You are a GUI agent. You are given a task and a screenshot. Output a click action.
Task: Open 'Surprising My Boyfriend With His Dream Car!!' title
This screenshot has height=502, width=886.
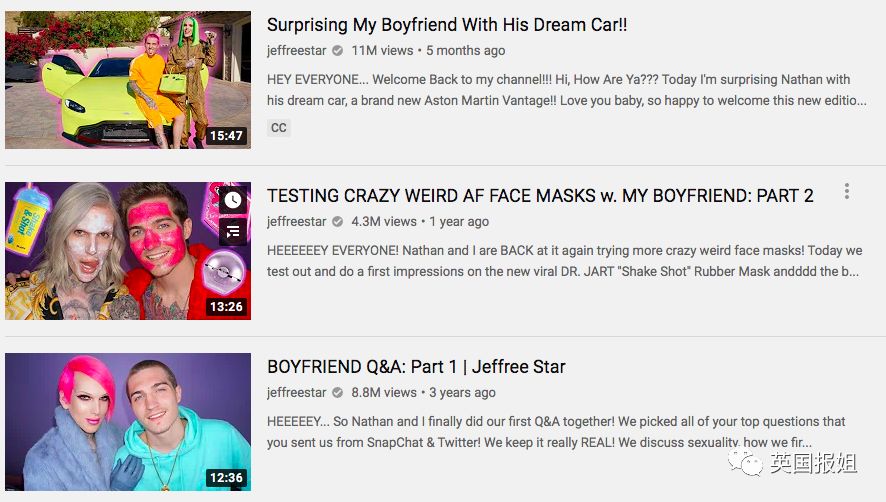click(x=447, y=25)
